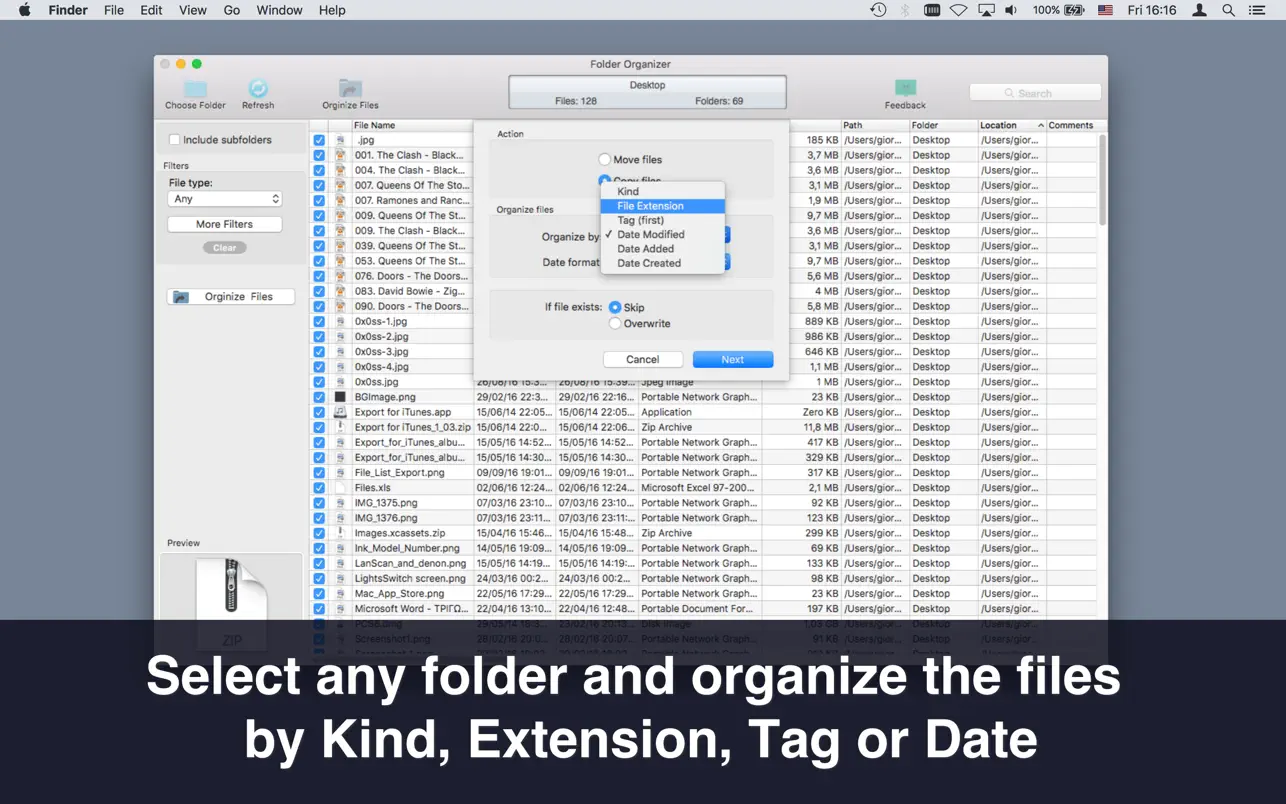Viewport: 1286px width, 804px height.
Task: Uncheck the row for Files.xls
Action: [x=318, y=487]
